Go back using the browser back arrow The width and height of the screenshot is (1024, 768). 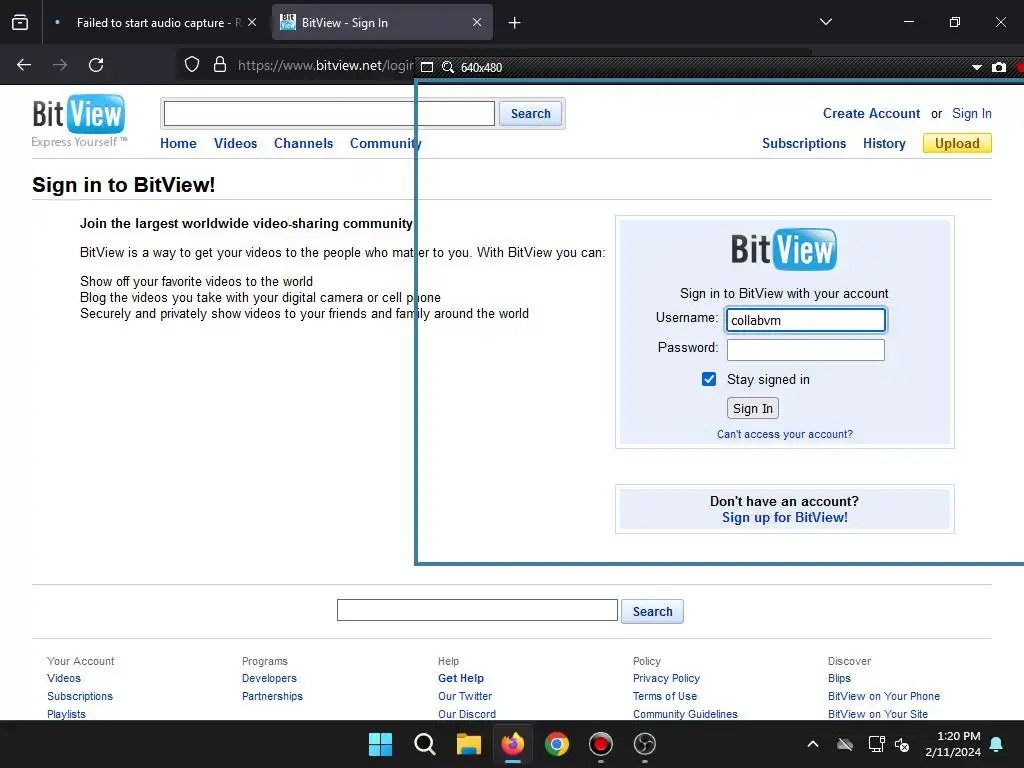pyautogui.click(x=24, y=65)
